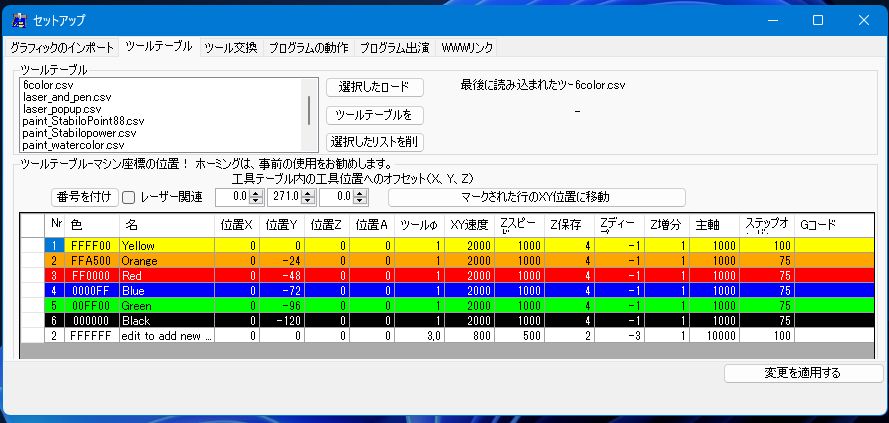Click the 番号を付け button
Screen dimensions: 889x423
pyautogui.click(x=84, y=197)
